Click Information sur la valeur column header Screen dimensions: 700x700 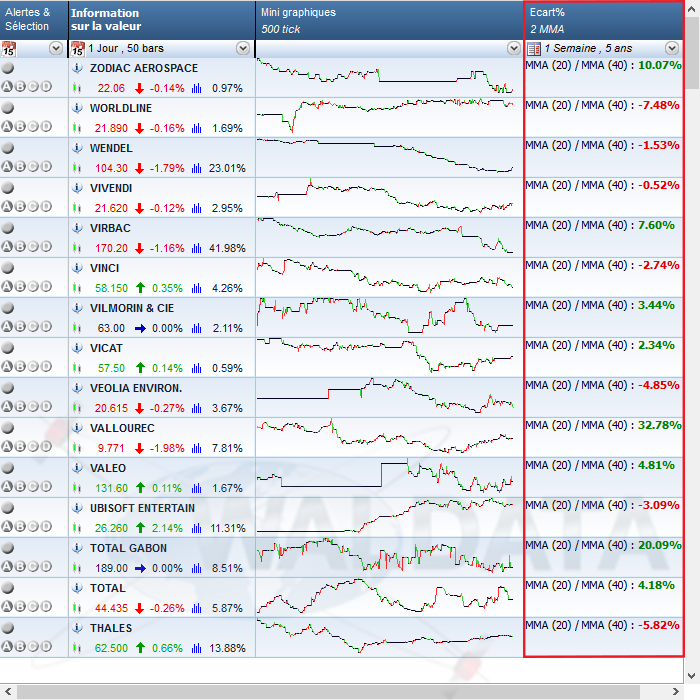click(162, 20)
